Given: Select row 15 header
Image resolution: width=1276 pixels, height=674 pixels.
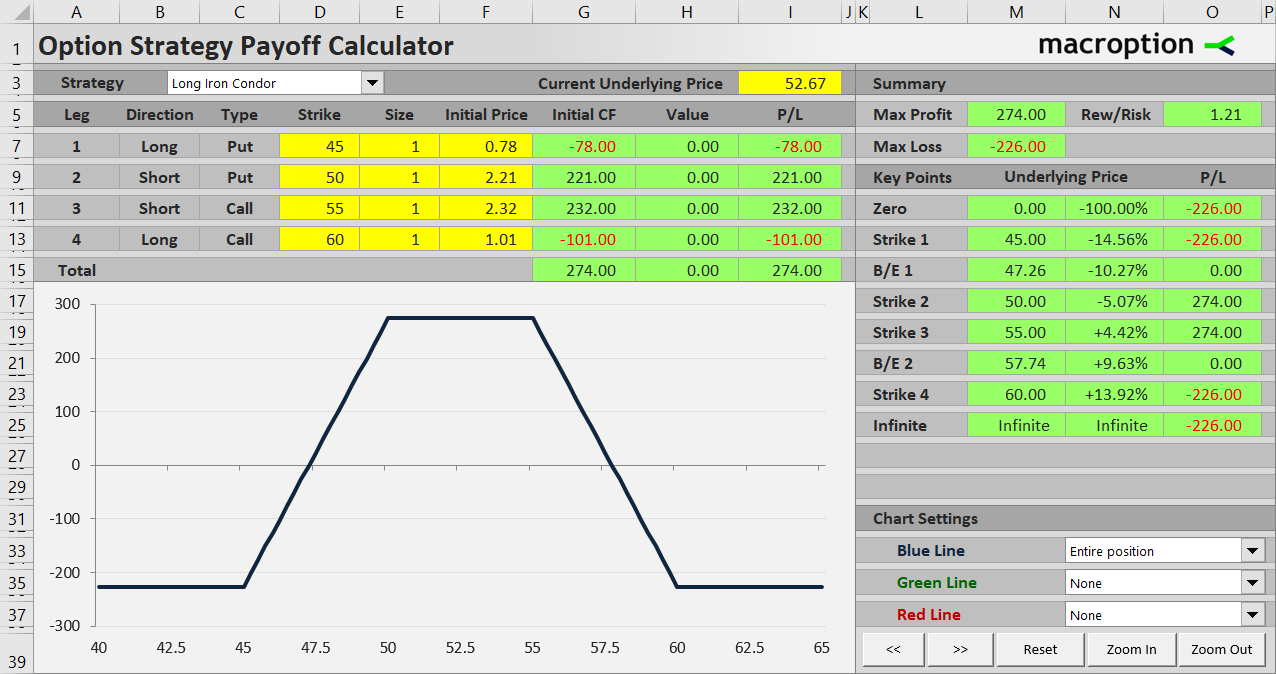Looking at the screenshot, I should click(16, 270).
